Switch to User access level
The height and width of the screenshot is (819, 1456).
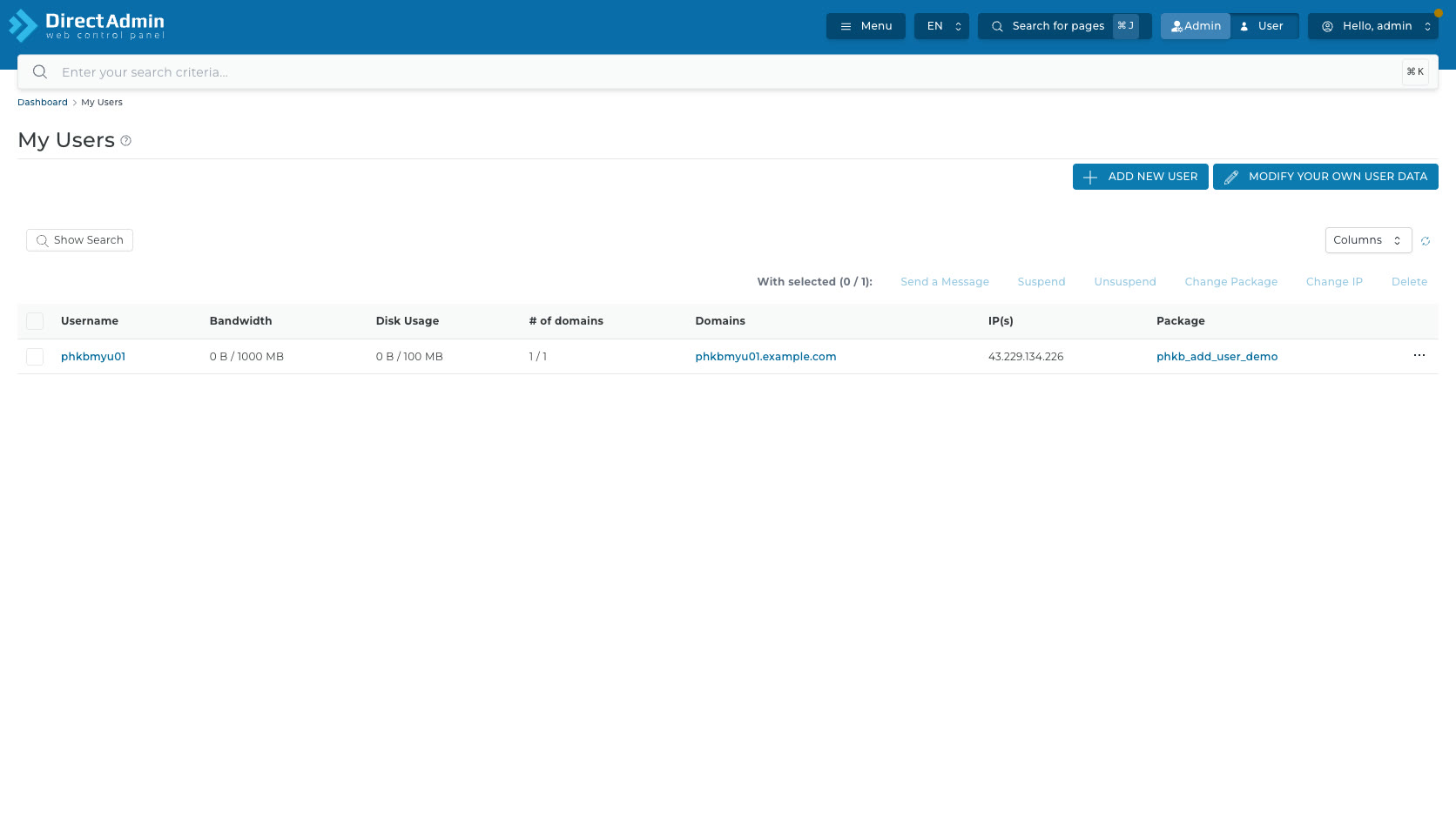coord(1264,26)
